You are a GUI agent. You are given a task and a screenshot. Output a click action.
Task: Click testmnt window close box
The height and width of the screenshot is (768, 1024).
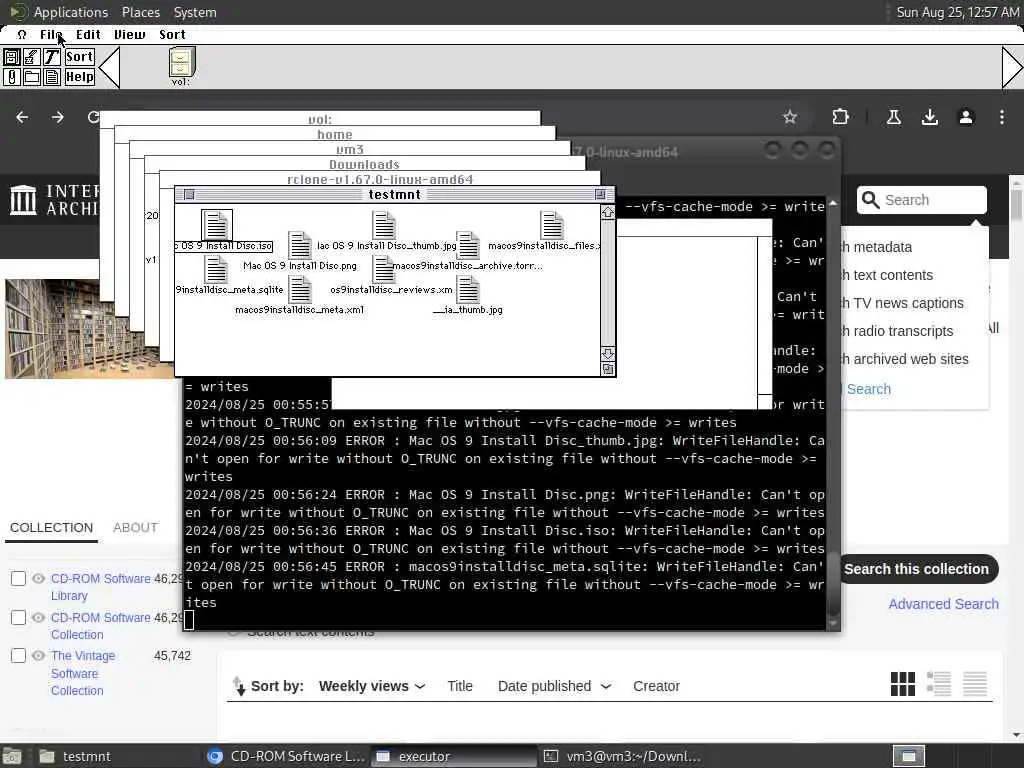tap(189, 195)
